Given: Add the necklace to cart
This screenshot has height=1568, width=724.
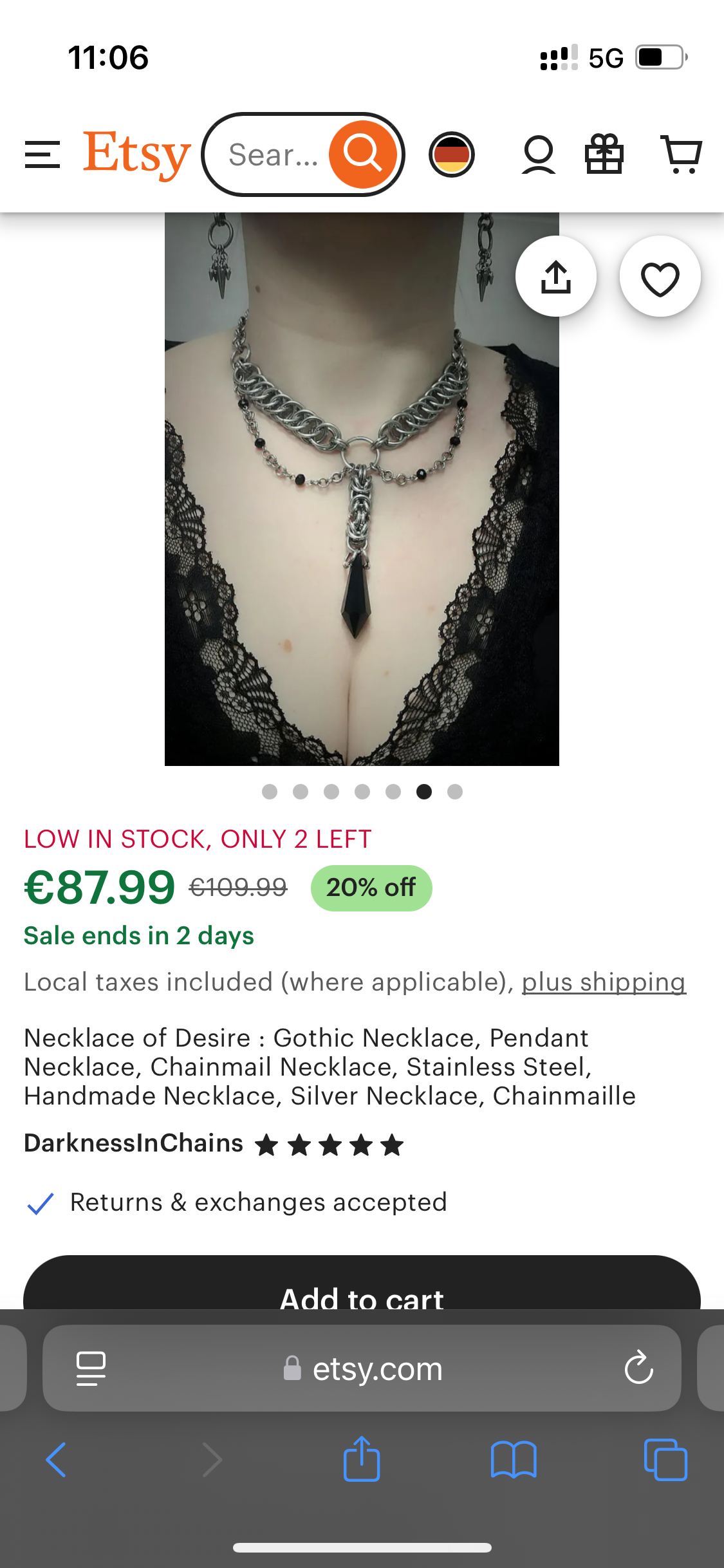Looking at the screenshot, I should 362,1283.
